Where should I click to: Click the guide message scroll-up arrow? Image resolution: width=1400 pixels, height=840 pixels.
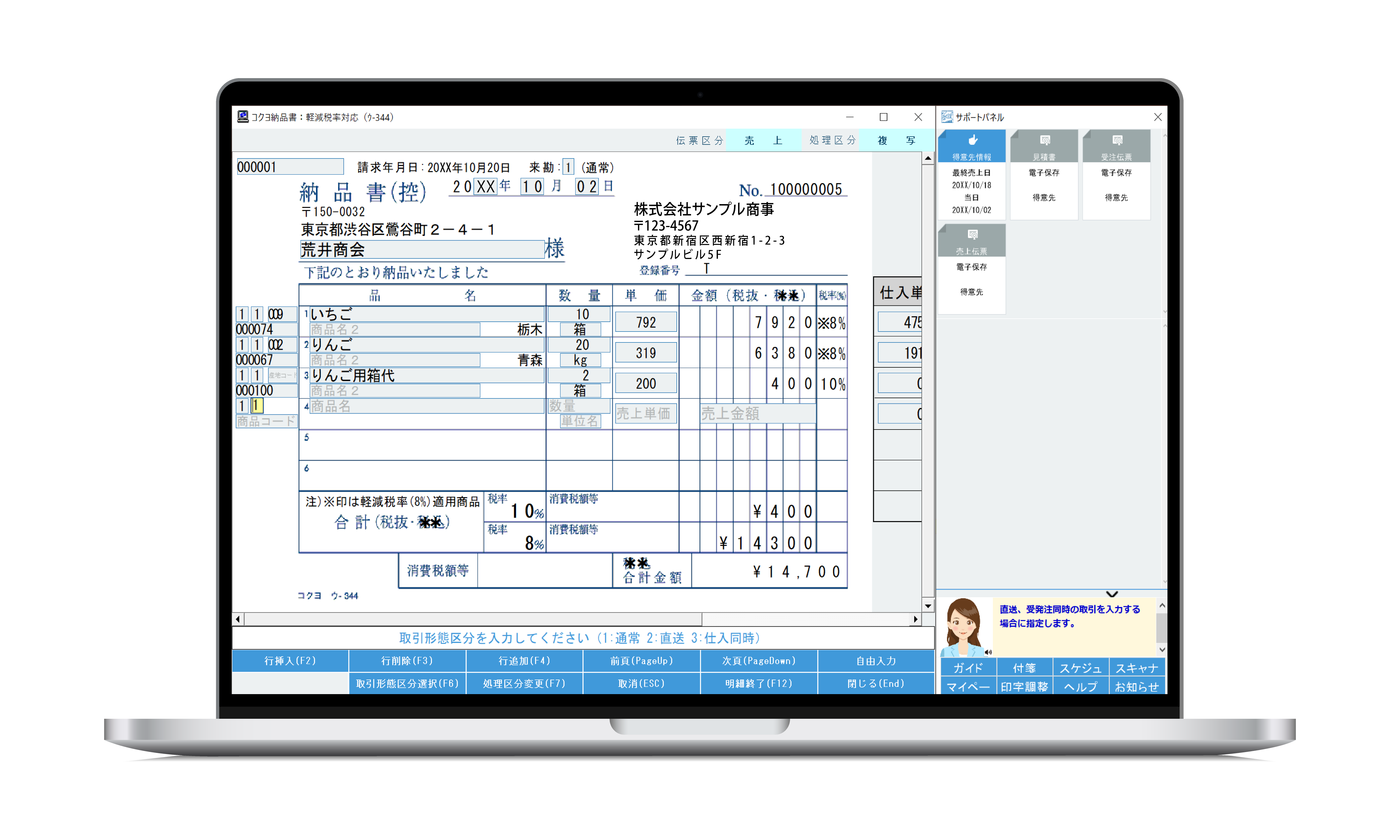[x=1162, y=606]
